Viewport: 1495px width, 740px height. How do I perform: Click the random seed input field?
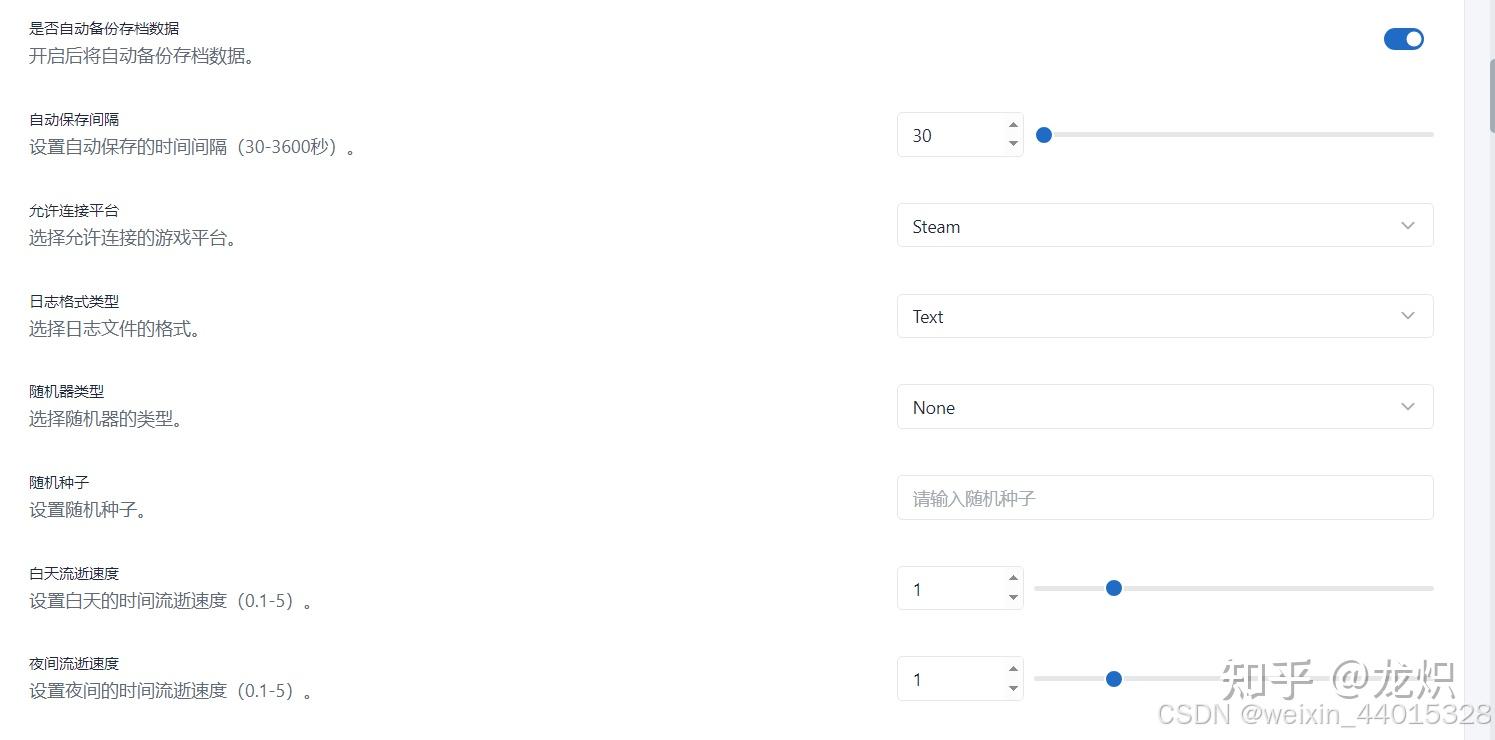tap(1164, 498)
